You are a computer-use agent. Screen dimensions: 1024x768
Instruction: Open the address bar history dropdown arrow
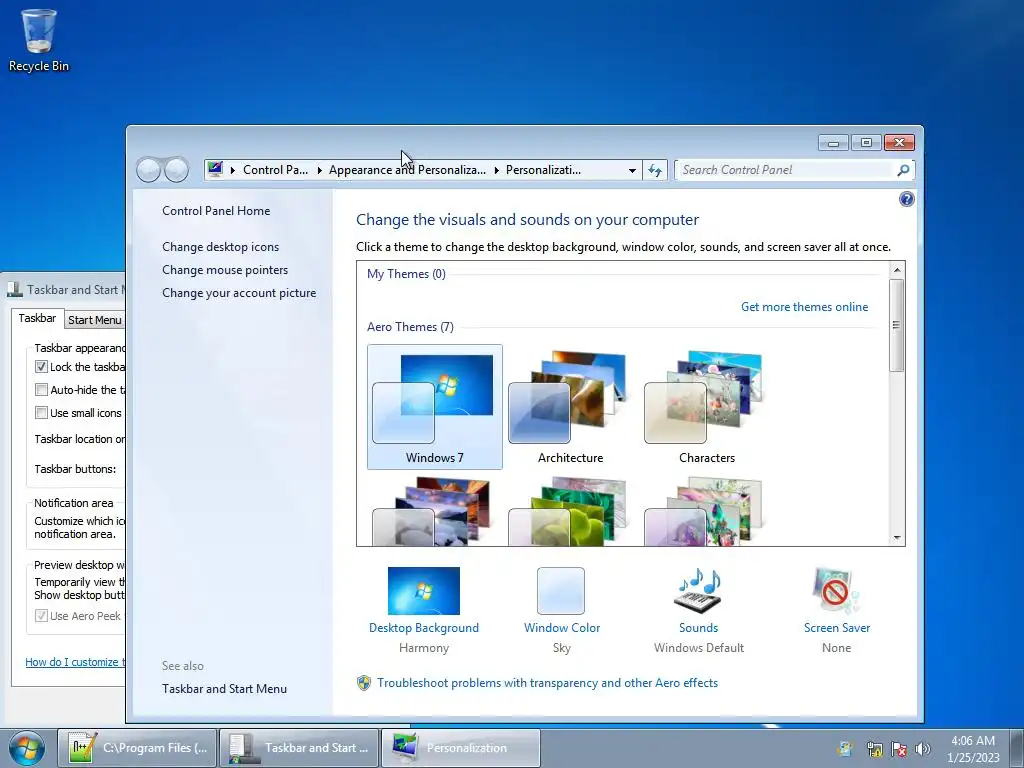pos(632,170)
